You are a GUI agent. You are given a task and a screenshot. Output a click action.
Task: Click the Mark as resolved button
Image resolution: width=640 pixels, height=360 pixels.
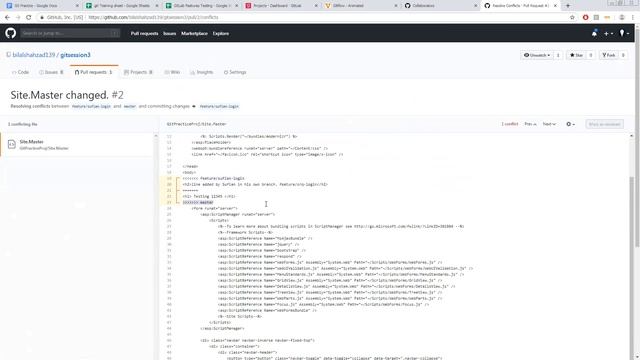pos(604,124)
